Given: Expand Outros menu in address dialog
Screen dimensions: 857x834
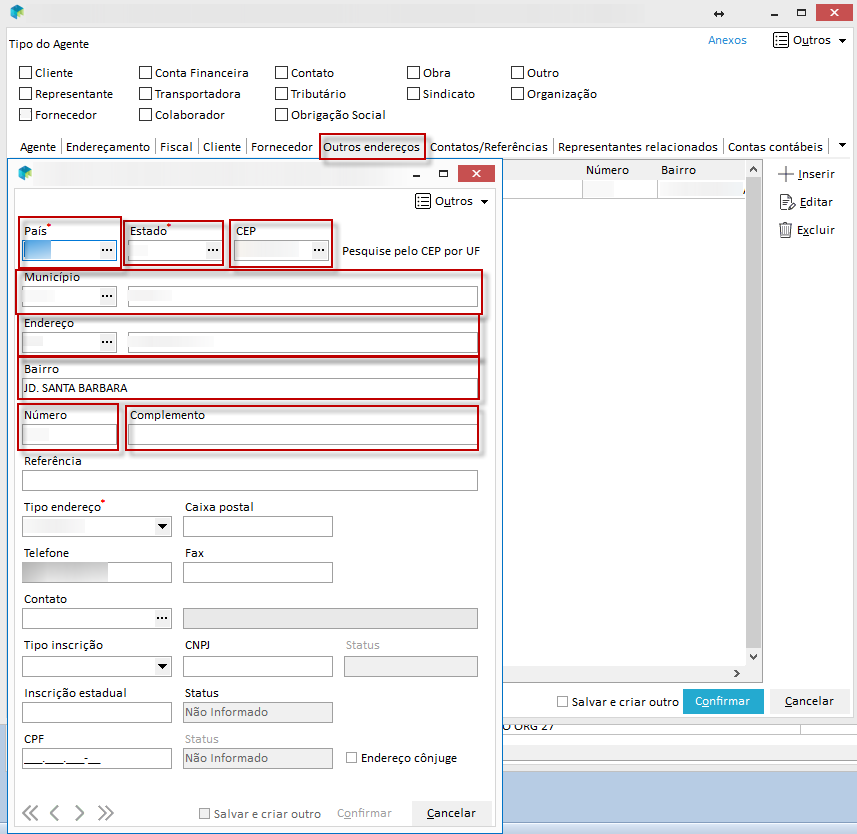Looking at the screenshot, I should 453,201.
